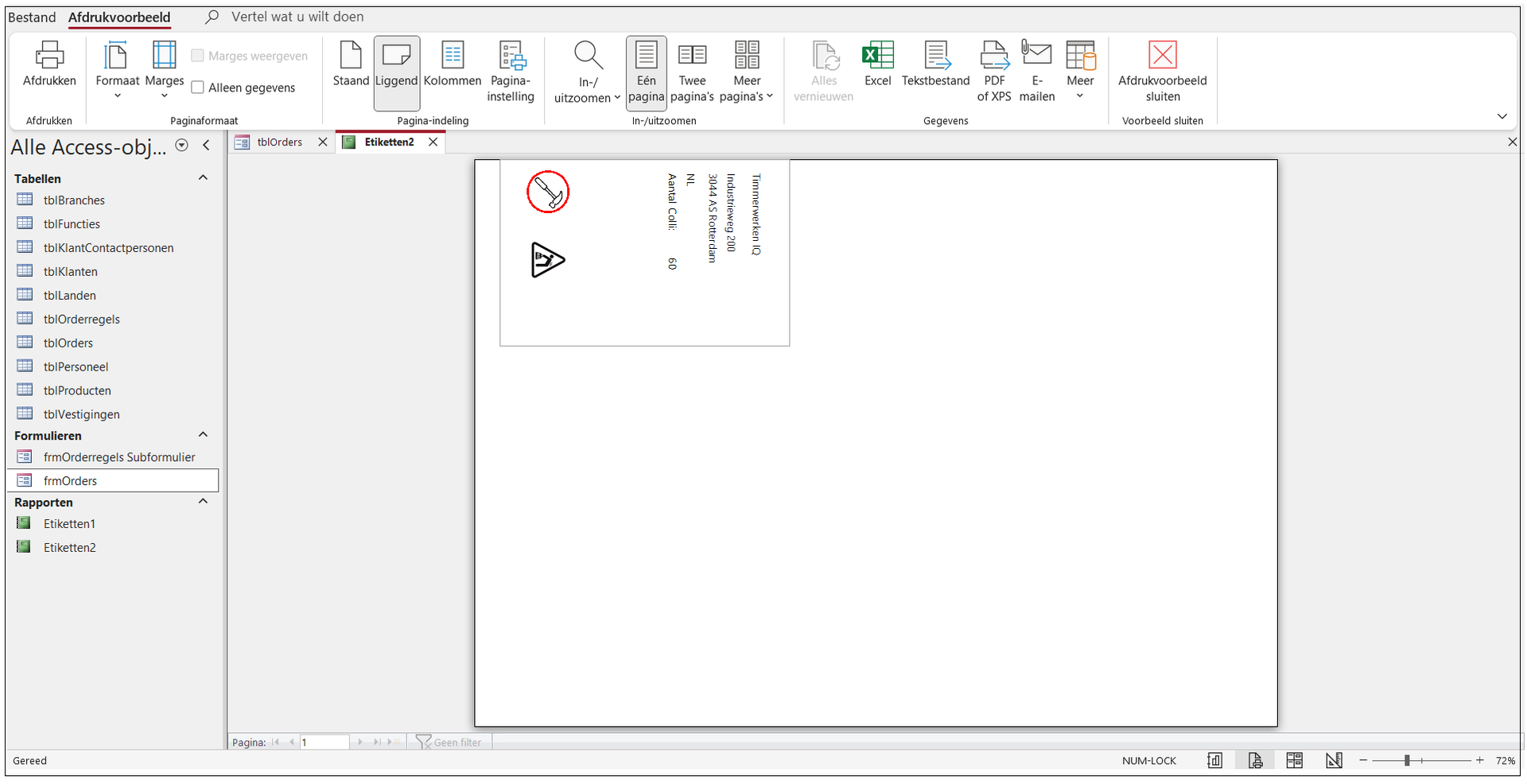The width and height of the screenshot is (1527, 784).
Task: Switch to the tblOrders document tab
Action: tap(279, 142)
